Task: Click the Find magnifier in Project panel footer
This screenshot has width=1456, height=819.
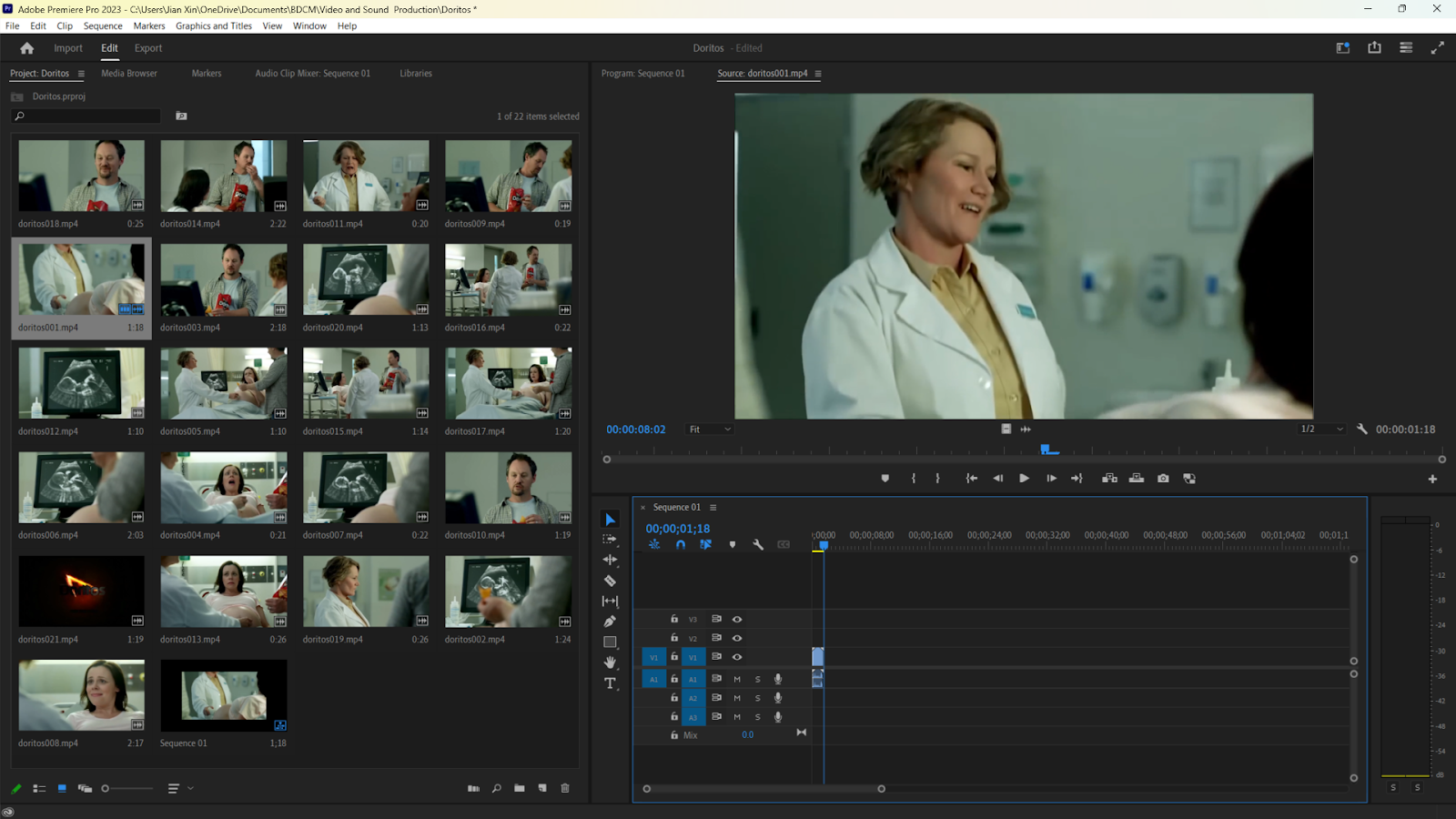Action: tap(497, 788)
